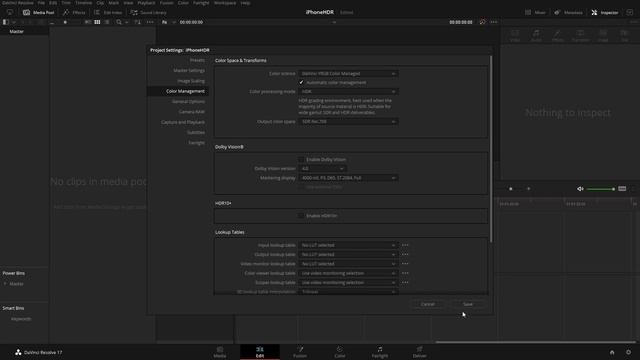Viewport: 640px width, 360px height.
Task: Mute audio with the speaker icon
Action: pos(580,189)
